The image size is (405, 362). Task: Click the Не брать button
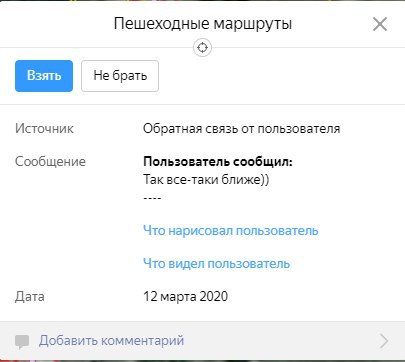coord(120,76)
